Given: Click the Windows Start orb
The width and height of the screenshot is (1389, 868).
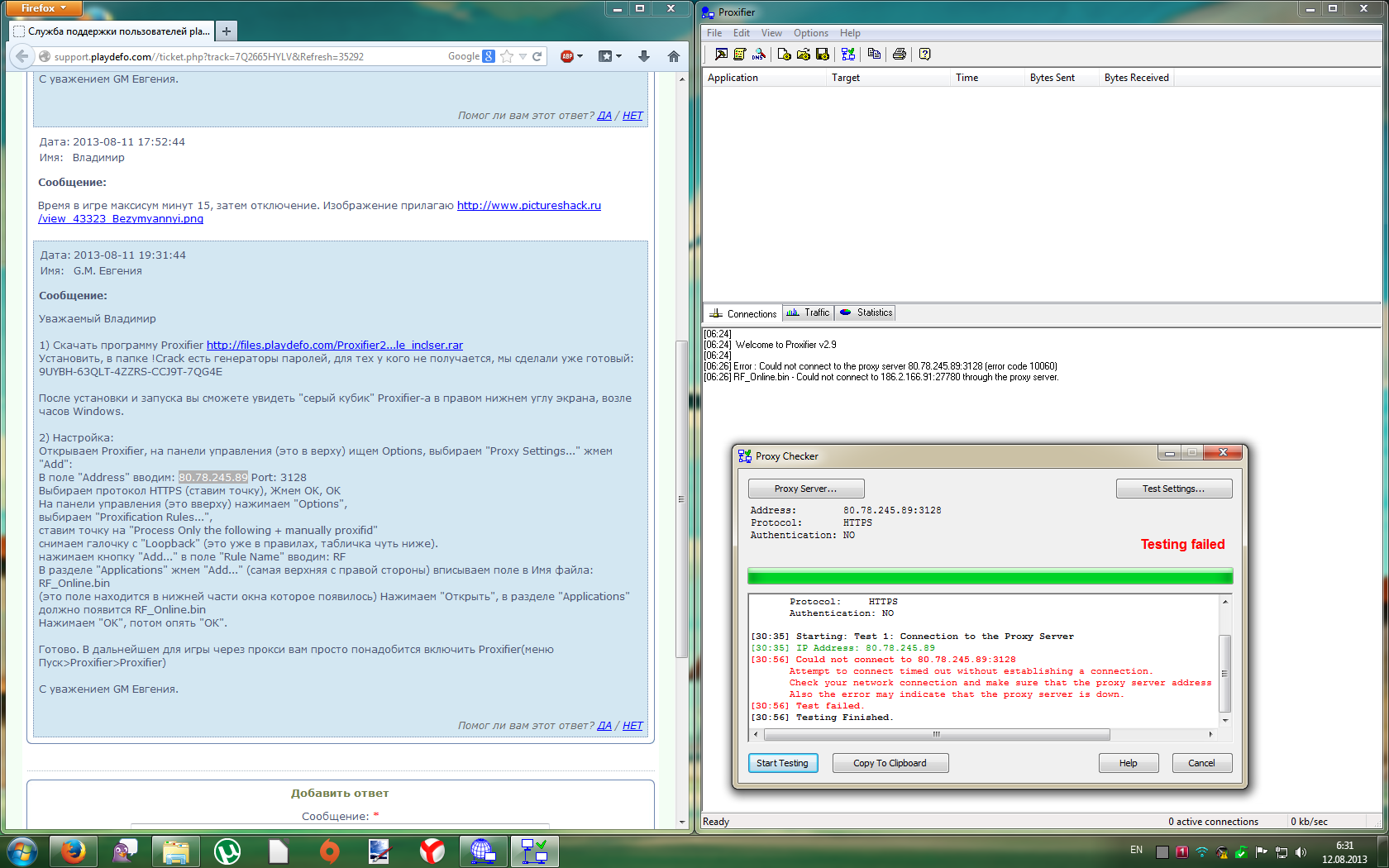Looking at the screenshot, I should [22, 851].
